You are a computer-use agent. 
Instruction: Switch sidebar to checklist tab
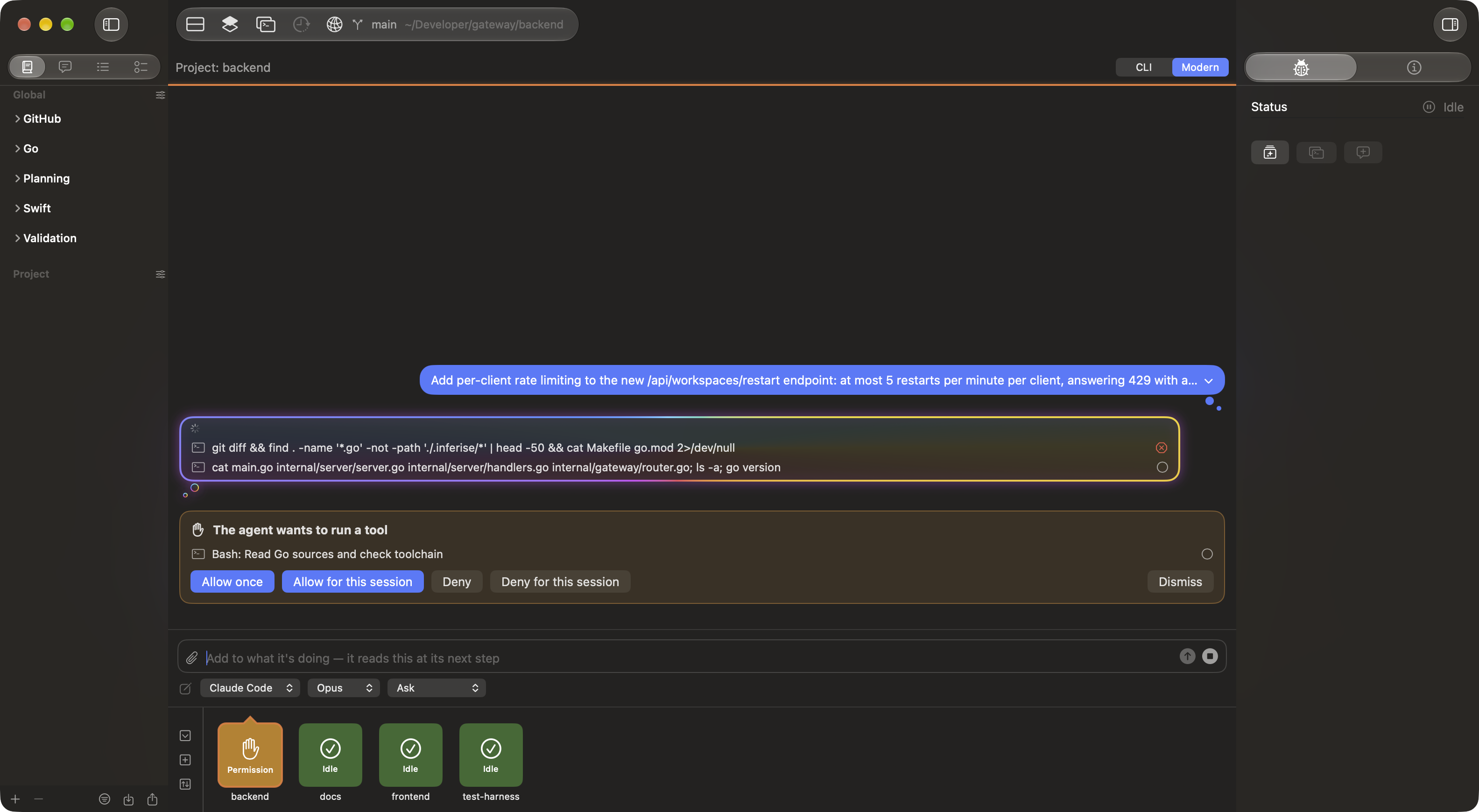pos(141,67)
